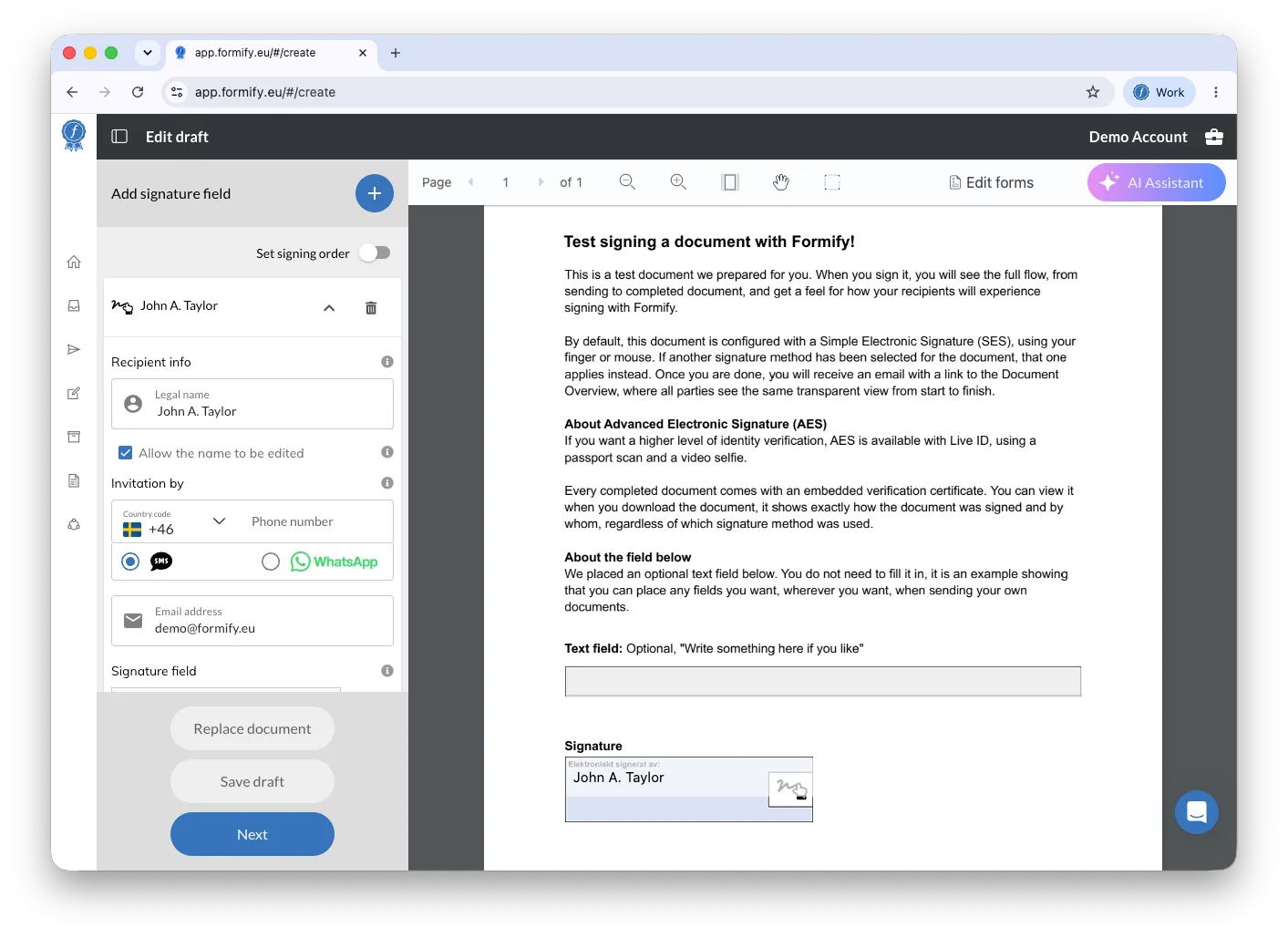This screenshot has height=938, width=1288.
Task: Open the browser tab search dropdown
Action: pyautogui.click(x=148, y=53)
